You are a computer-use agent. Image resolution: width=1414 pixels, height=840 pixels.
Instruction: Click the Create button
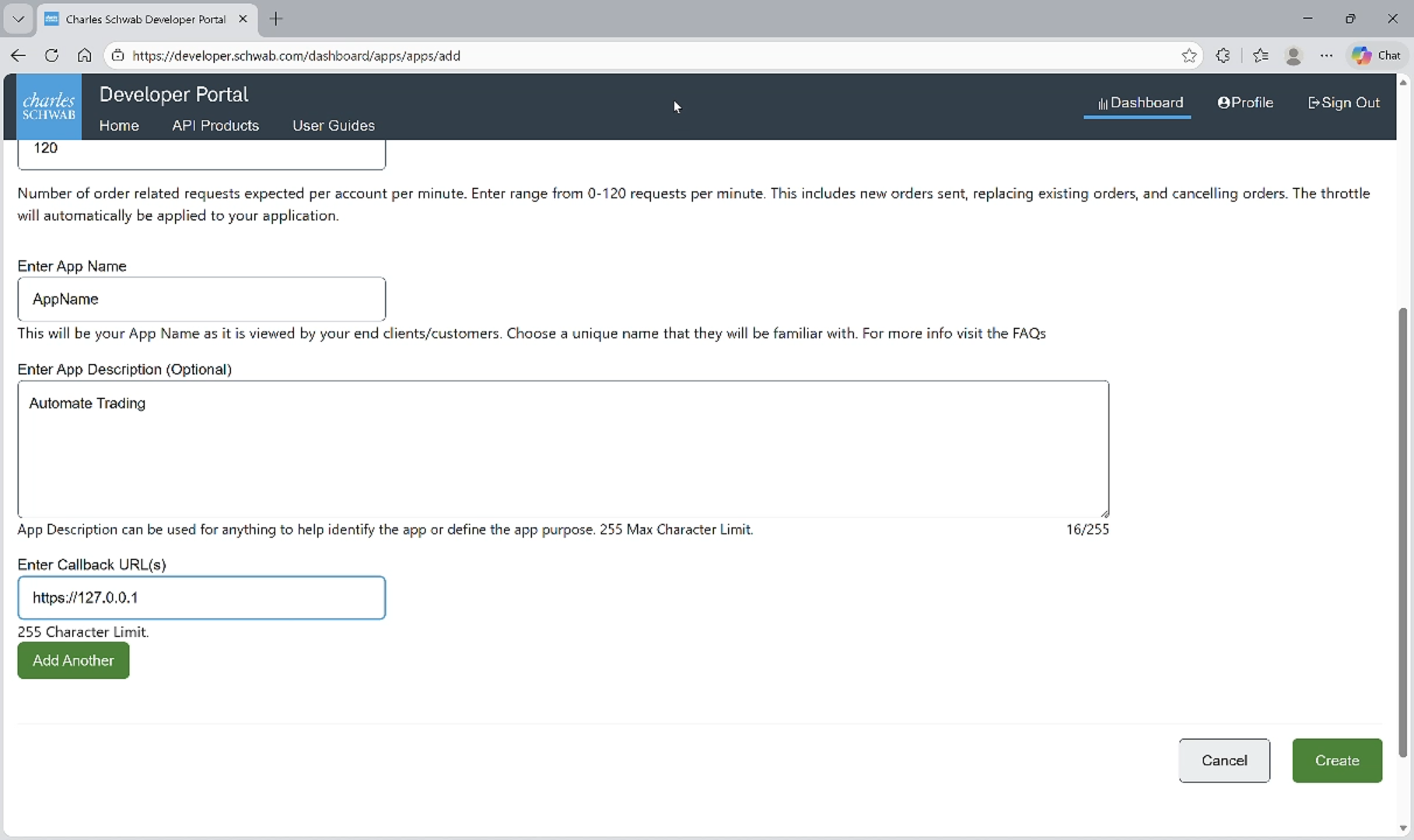(1336, 761)
